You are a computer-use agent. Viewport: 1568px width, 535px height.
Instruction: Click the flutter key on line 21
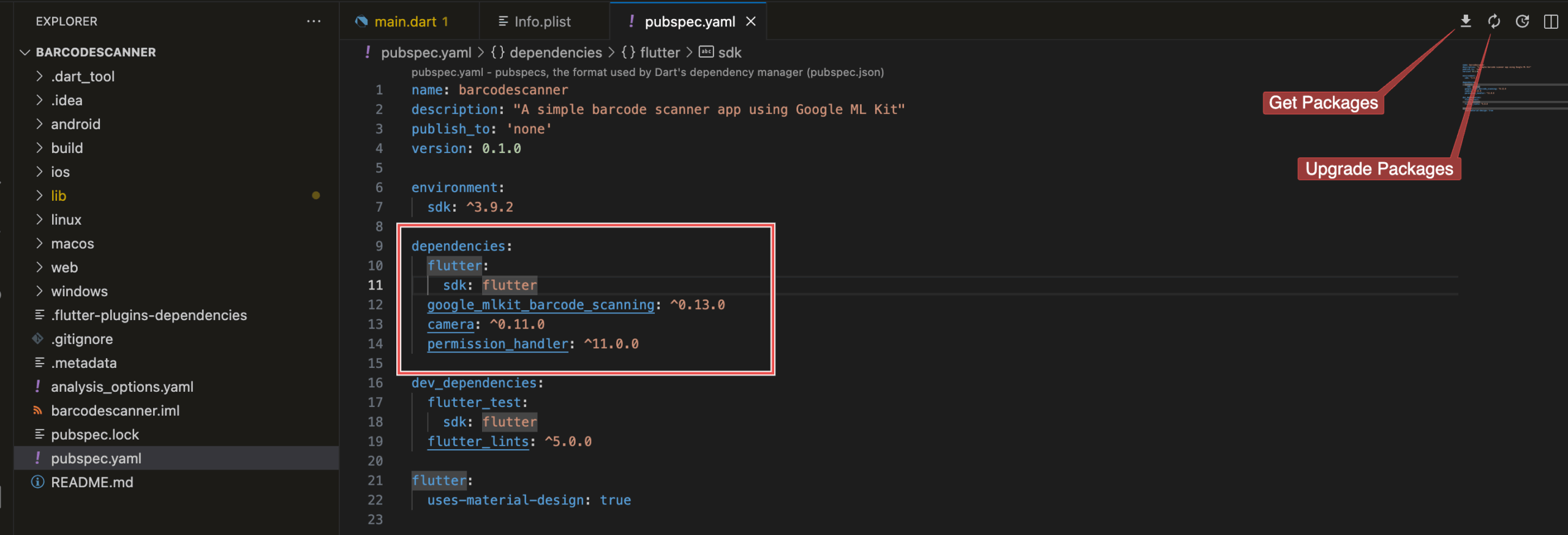[439, 481]
